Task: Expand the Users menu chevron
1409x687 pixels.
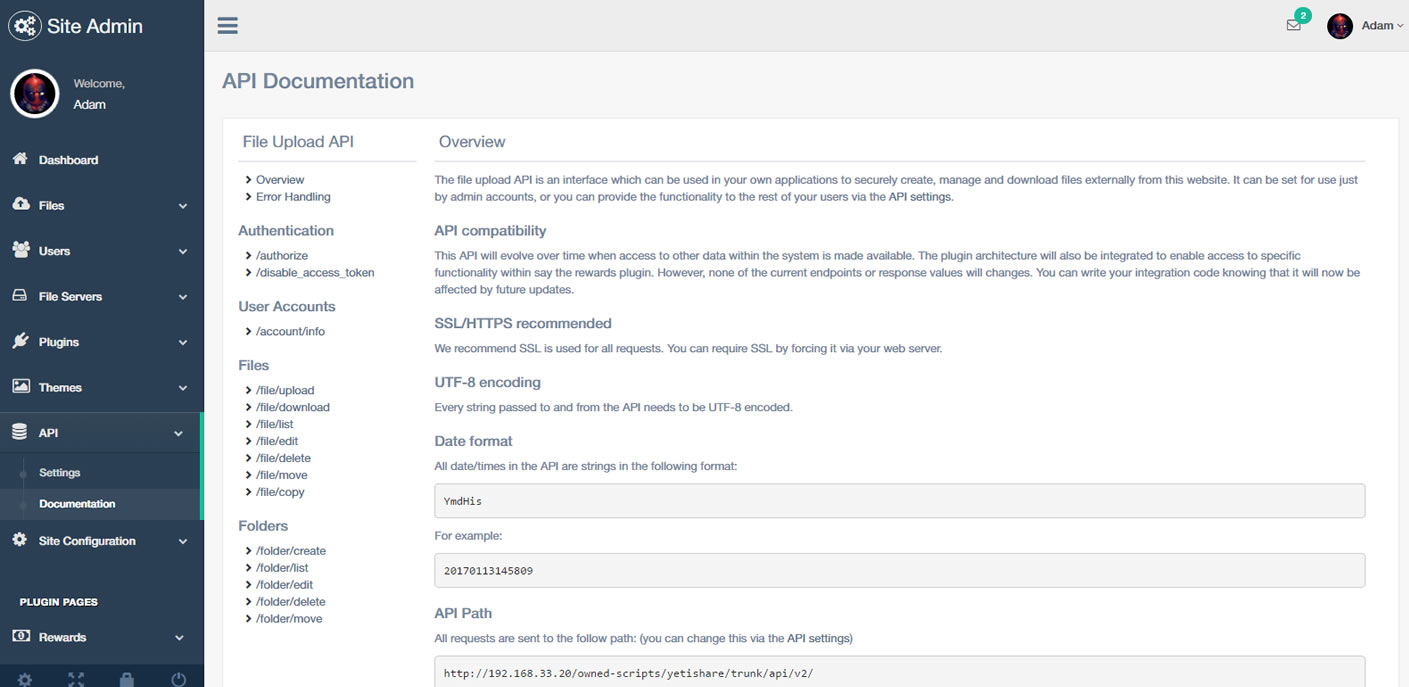Action: [183, 252]
